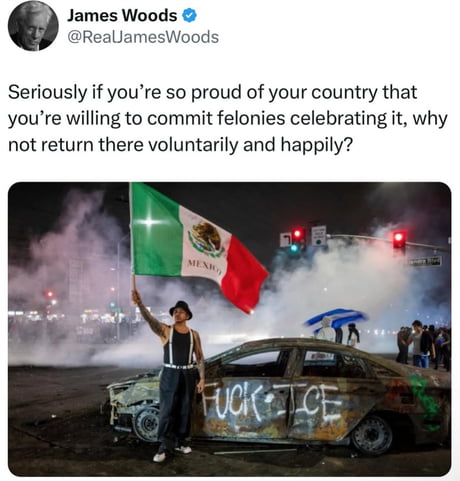460x481 pixels.
Task: Click the word "happily?" ending the tweet
Action: click(x=316, y=145)
